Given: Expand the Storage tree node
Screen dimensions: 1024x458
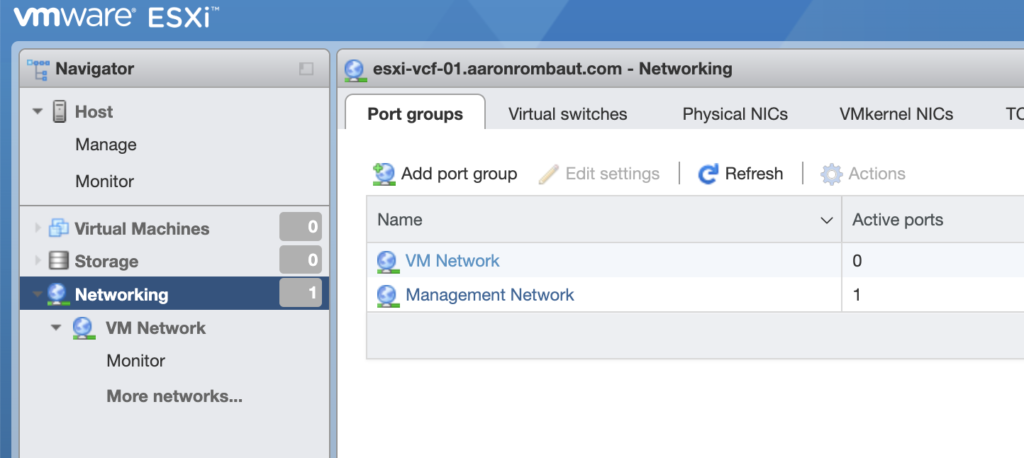Looking at the screenshot, I should point(38,261).
